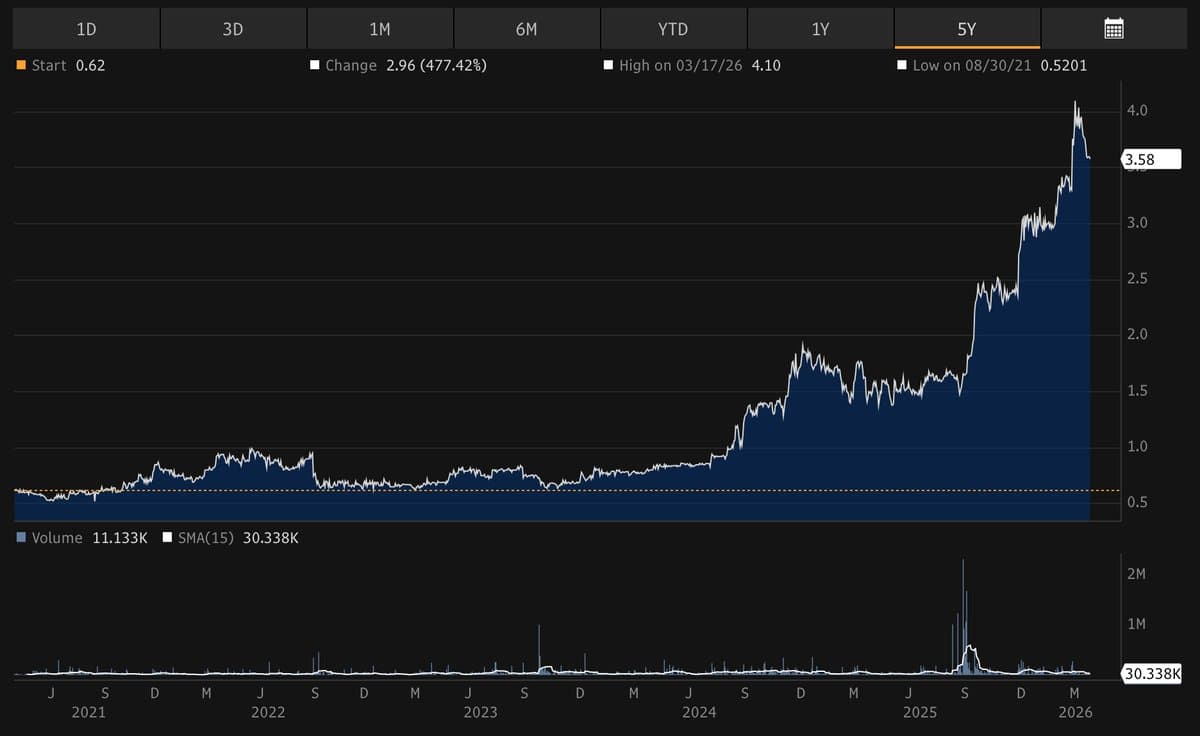The width and height of the screenshot is (1200, 736).
Task: Select the active 5Y range tab
Action: [966, 29]
